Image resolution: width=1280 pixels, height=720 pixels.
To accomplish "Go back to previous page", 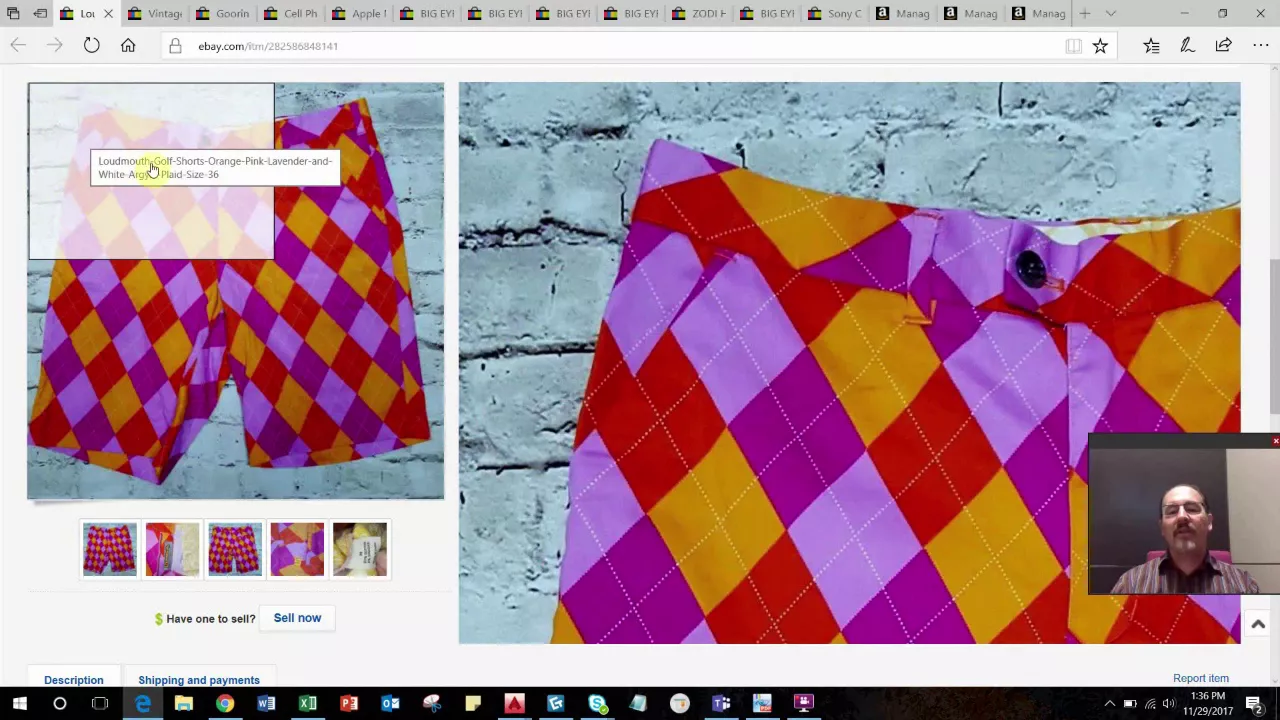I will click(x=18, y=45).
